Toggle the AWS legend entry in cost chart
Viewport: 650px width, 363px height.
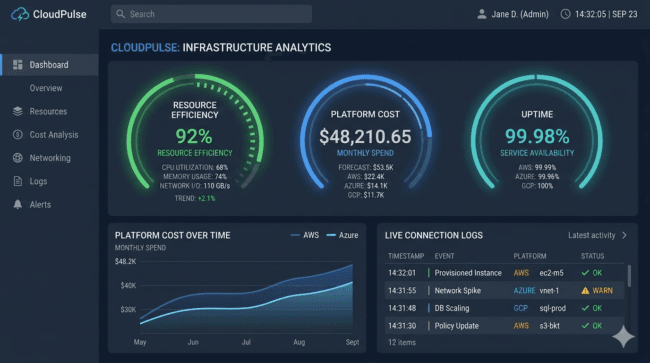click(305, 235)
